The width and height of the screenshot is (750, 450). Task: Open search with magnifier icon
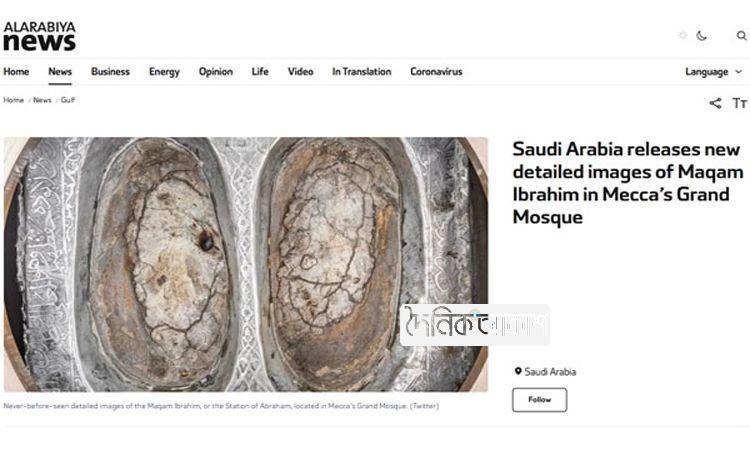[741, 35]
